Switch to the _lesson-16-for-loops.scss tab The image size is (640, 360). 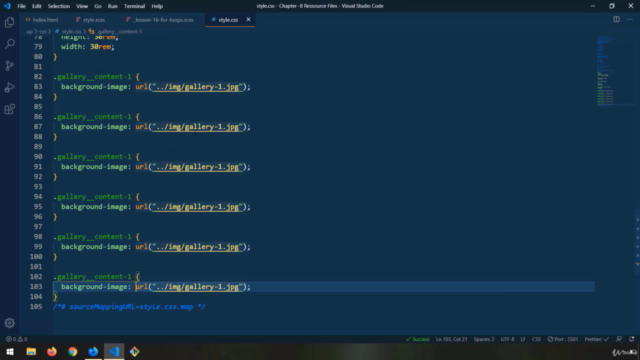coord(160,20)
